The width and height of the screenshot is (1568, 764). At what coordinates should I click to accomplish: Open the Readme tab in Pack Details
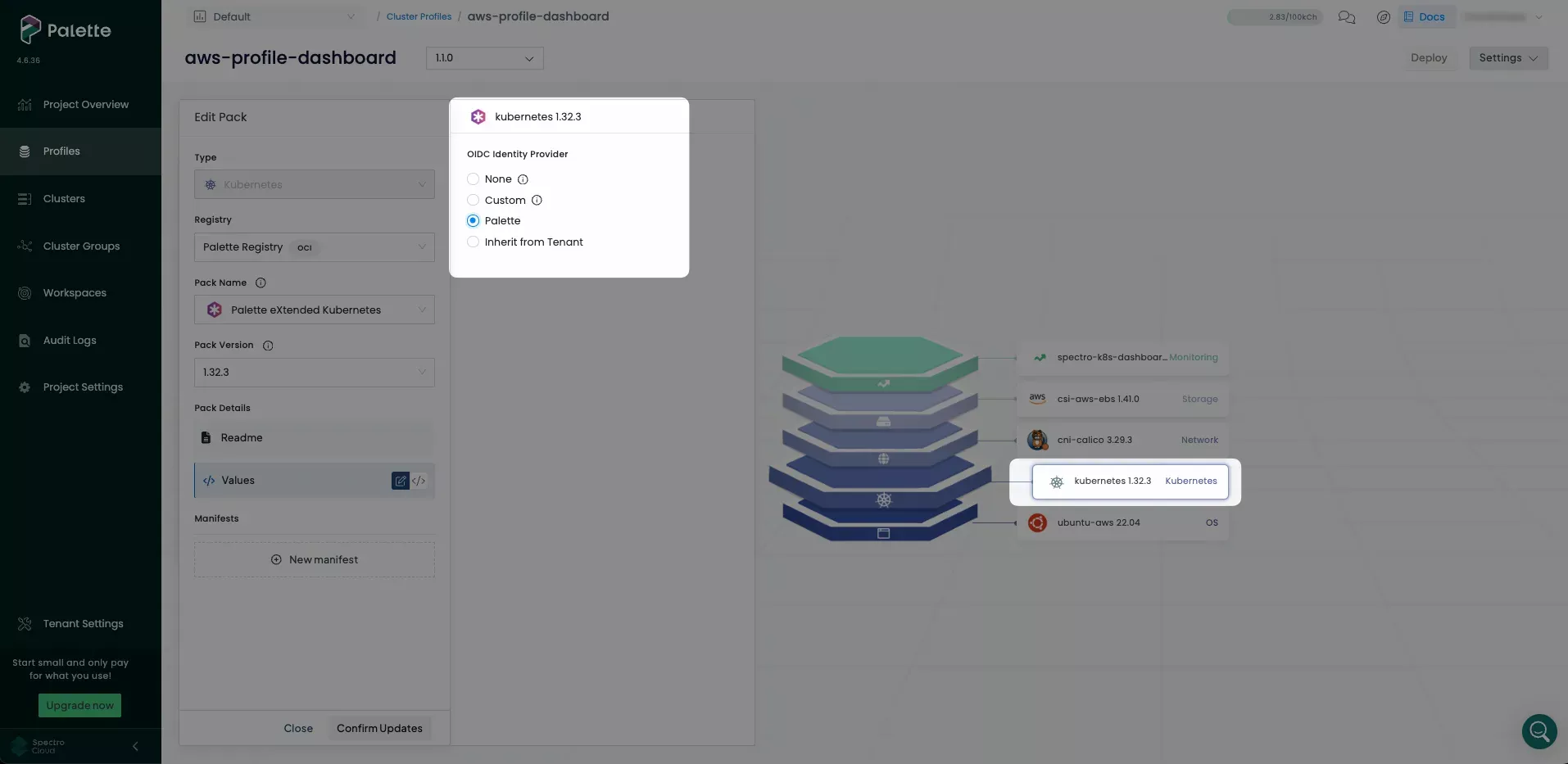(x=241, y=437)
